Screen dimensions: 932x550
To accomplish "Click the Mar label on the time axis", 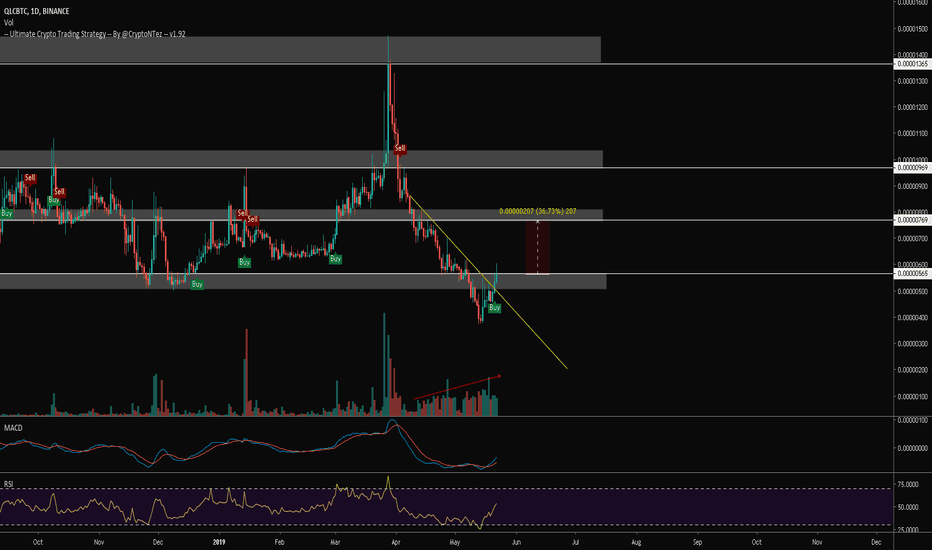I will pos(335,542).
